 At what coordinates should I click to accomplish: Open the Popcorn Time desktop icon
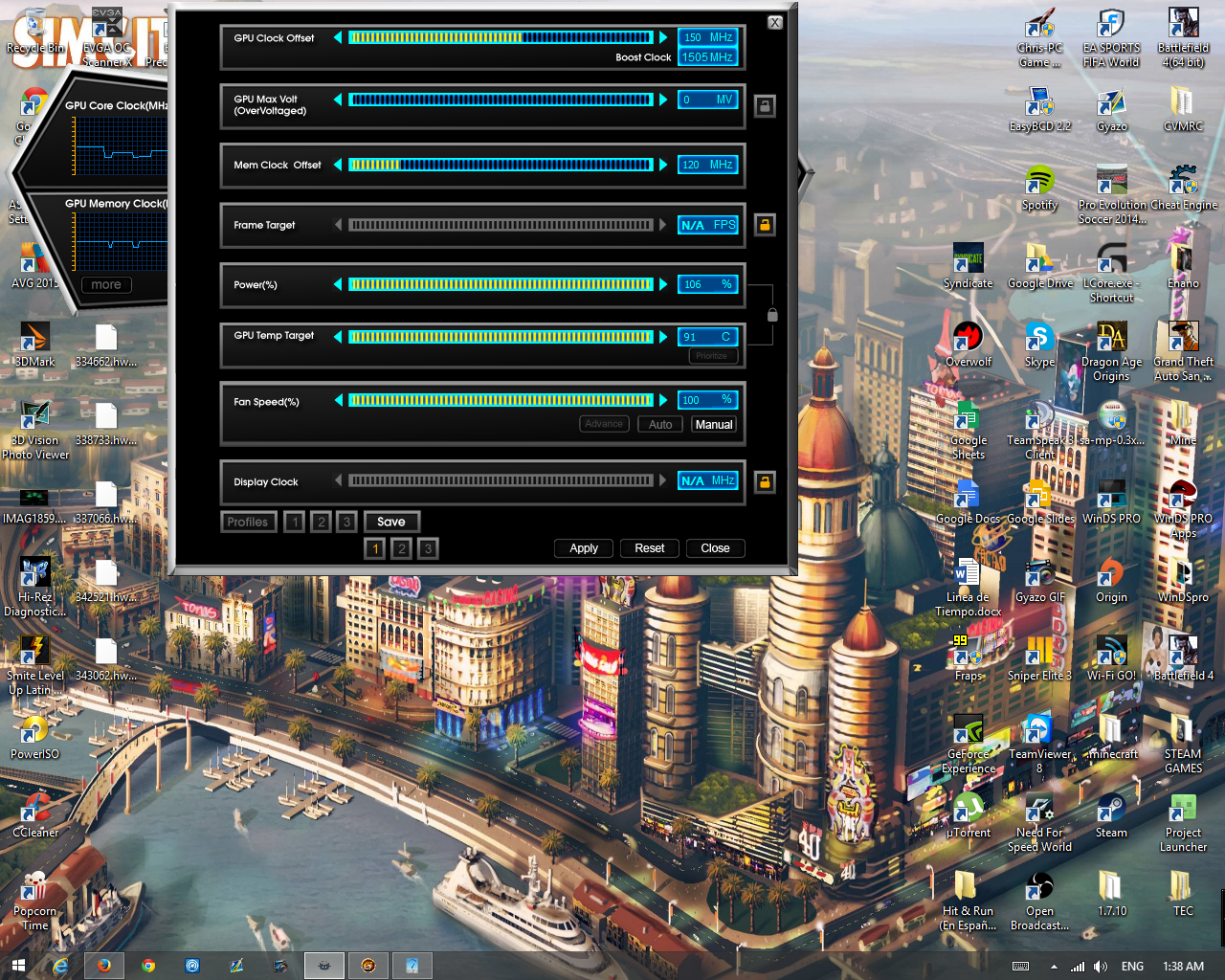click(x=34, y=901)
